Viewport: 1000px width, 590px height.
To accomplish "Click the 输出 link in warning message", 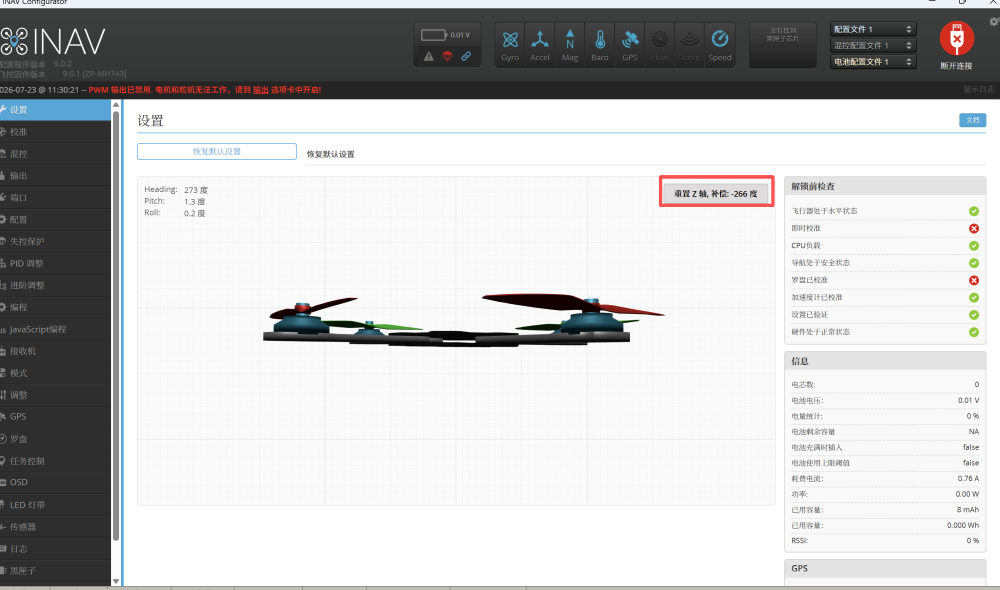I will pos(260,90).
